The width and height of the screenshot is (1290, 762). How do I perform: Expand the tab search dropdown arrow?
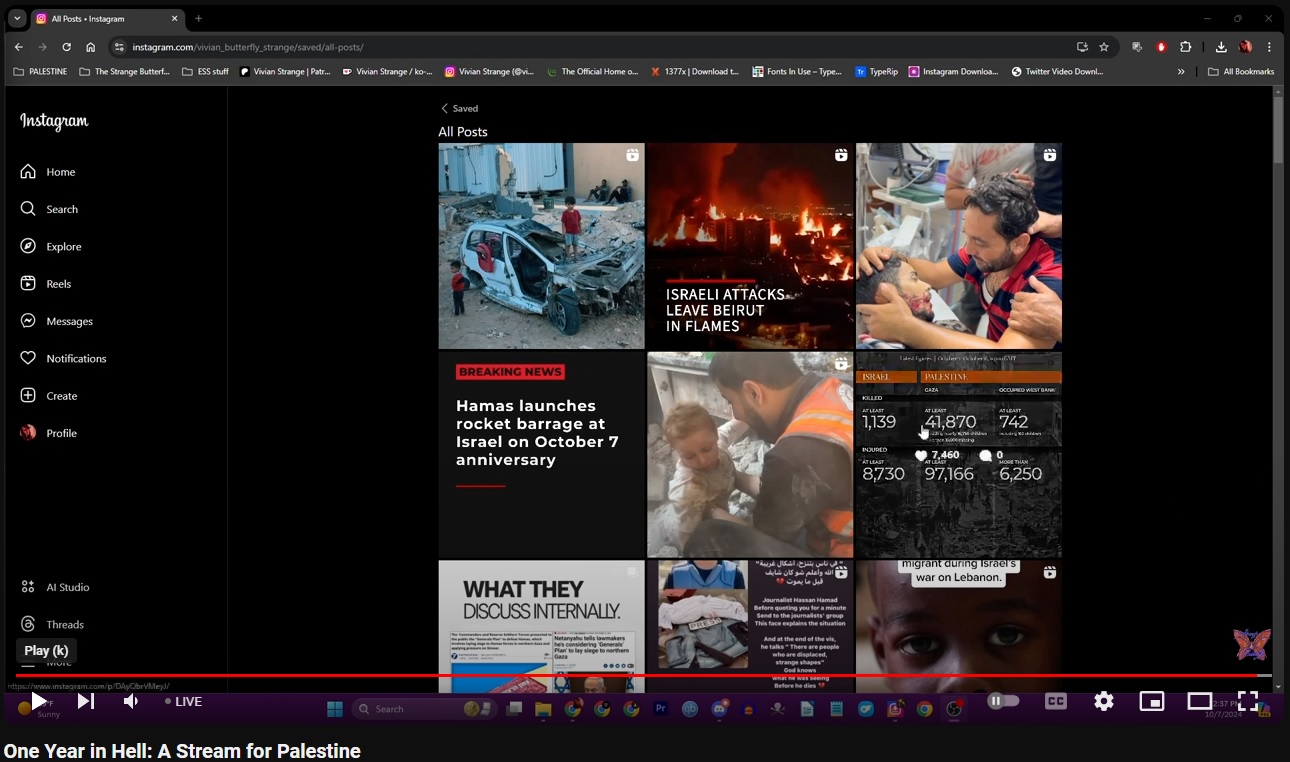click(17, 18)
